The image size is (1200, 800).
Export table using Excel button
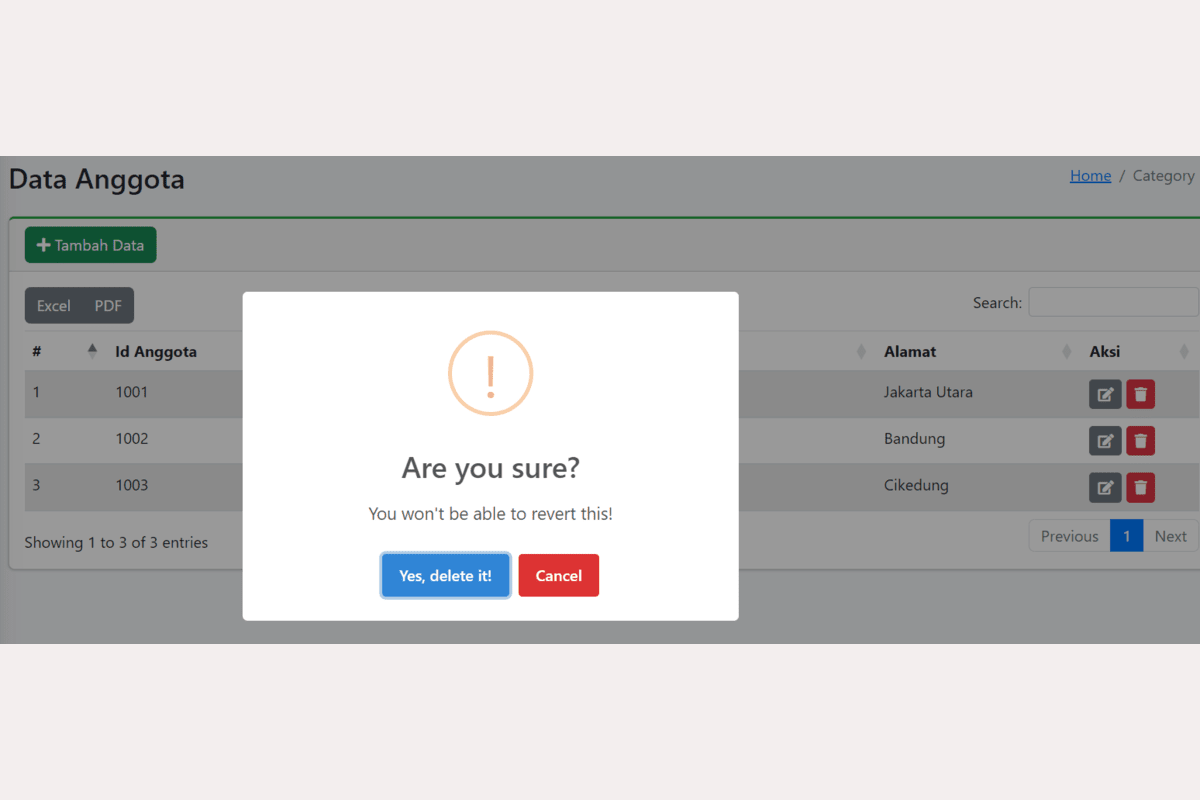click(x=53, y=306)
